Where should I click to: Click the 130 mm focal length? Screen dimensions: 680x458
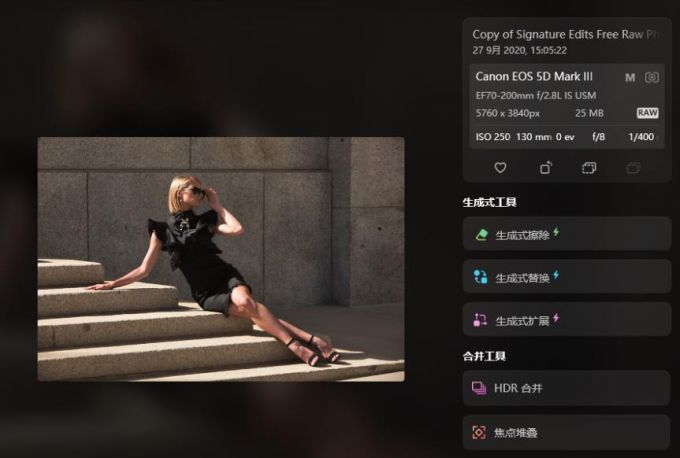click(x=533, y=137)
